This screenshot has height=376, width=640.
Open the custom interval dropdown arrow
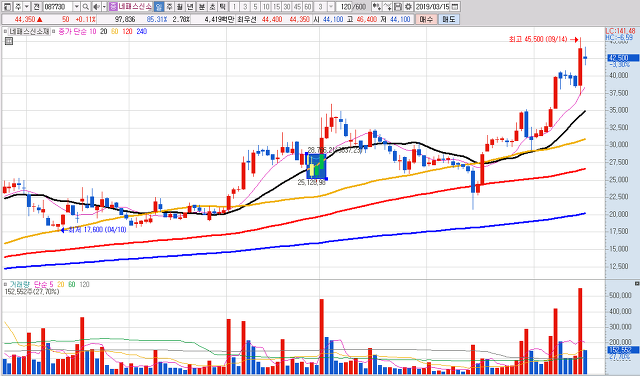(x=331, y=7)
